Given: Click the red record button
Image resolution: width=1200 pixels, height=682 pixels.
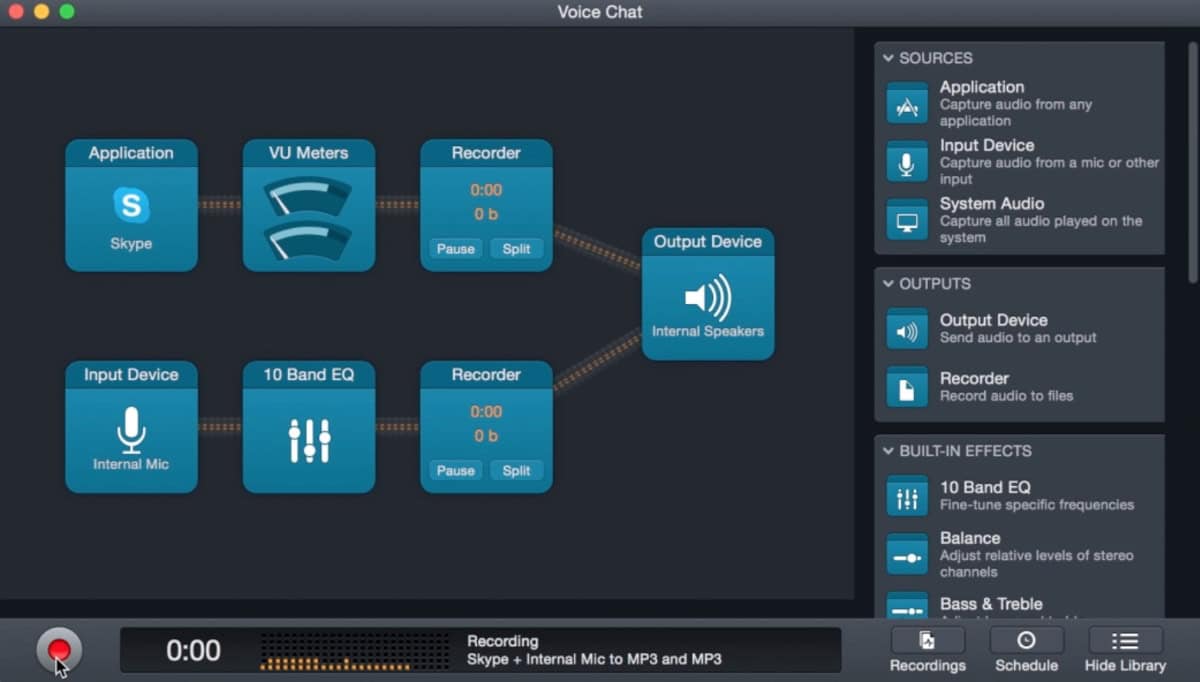Looking at the screenshot, I should click(59, 650).
